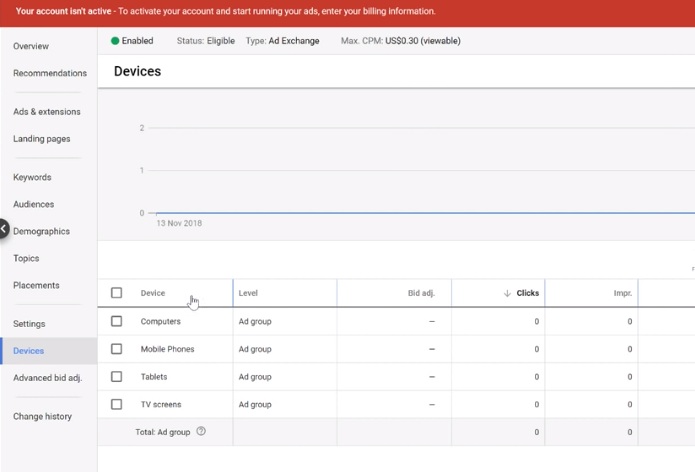Click the Total: Ad group row label
Screen dimensions: 695x472
pyautogui.click(x=163, y=432)
